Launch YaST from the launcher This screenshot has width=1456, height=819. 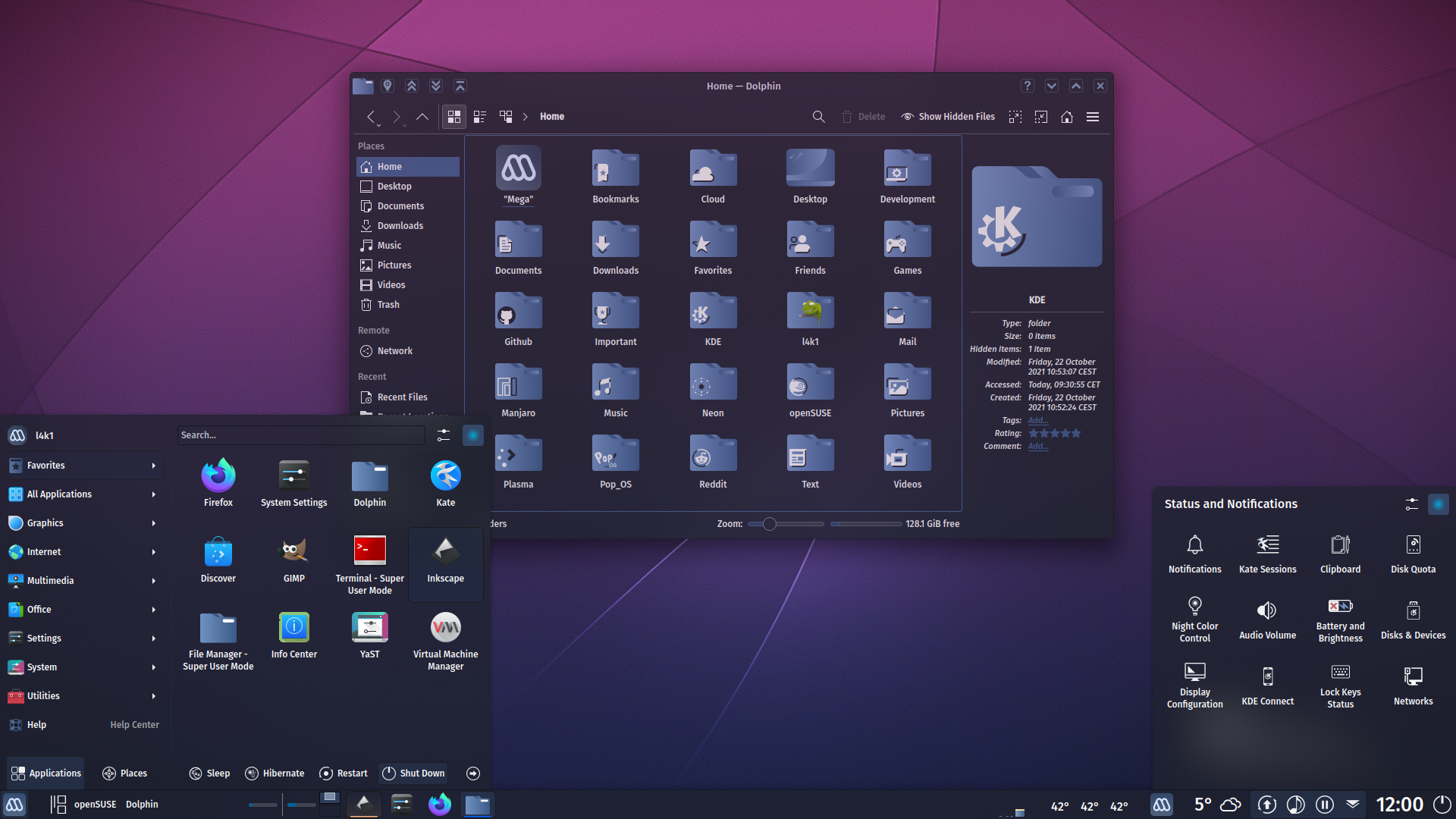[x=370, y=635]
